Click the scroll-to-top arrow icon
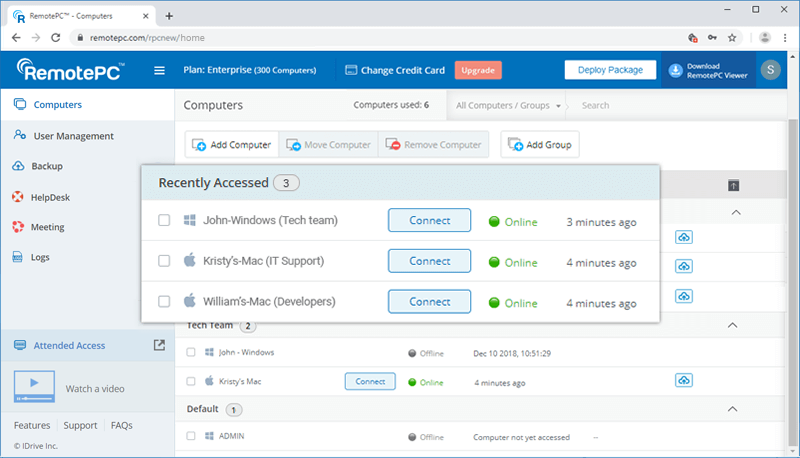800x458 pixels. coord(733,186)
